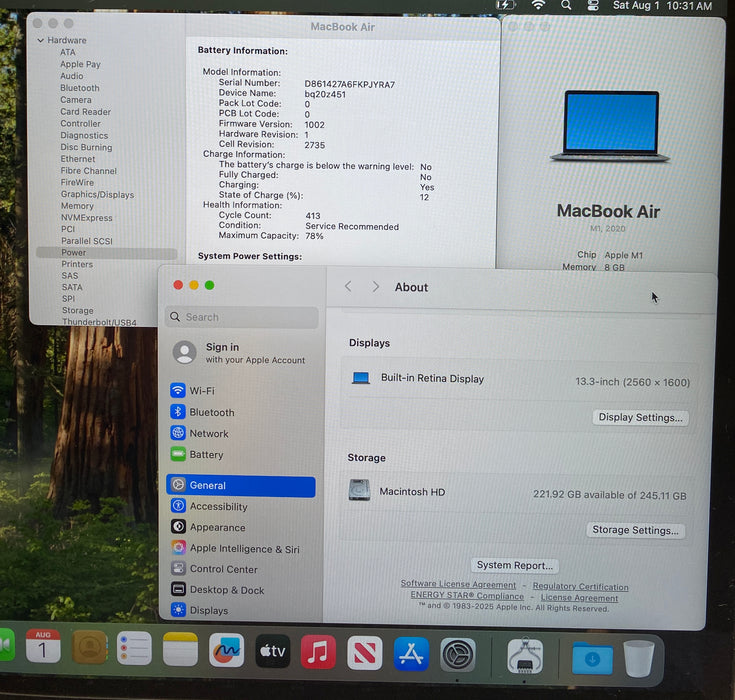Click the Display Settings button
This screenshot has height=700, width=735.
click(x=640, y=417)
